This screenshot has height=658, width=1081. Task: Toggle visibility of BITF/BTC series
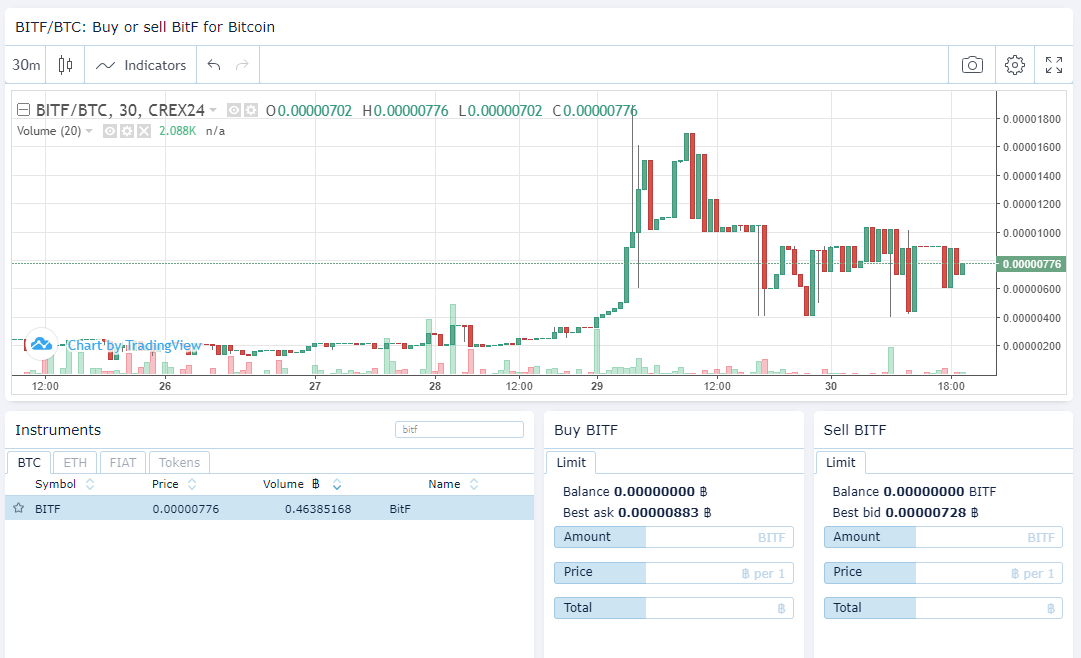[x=234, y=110]
